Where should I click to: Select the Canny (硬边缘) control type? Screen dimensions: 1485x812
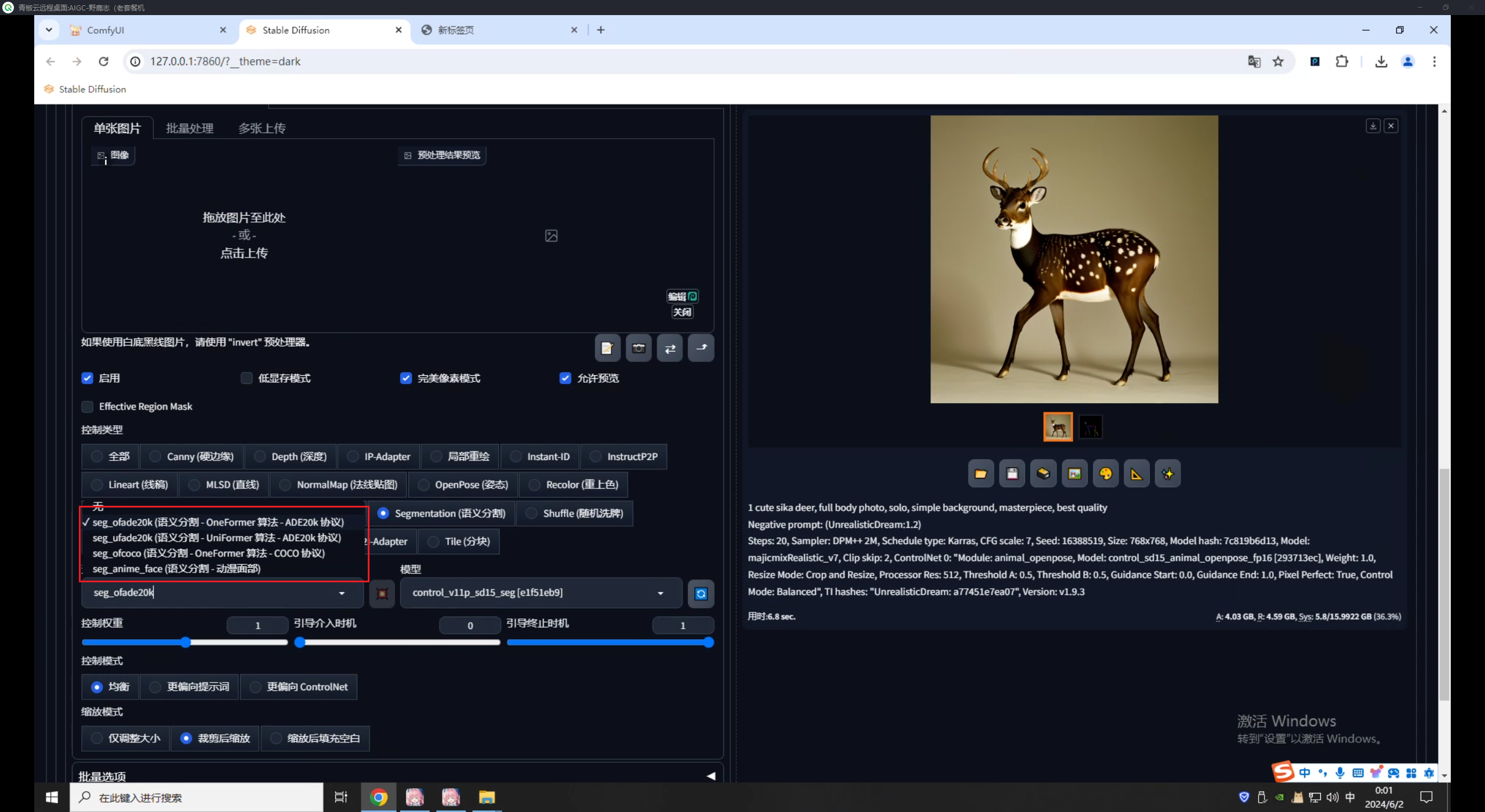point(192,457)
